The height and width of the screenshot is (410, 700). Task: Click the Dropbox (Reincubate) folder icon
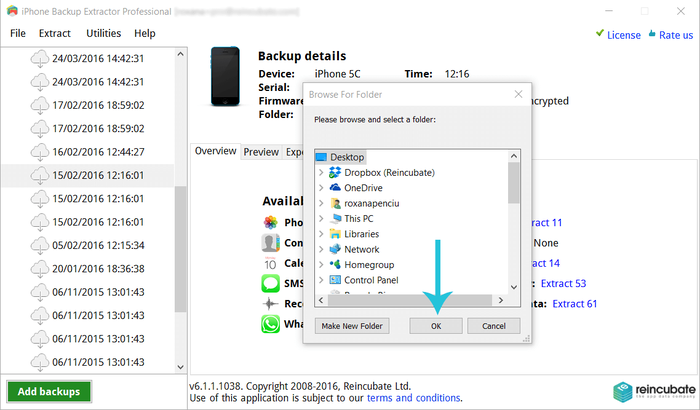click(x=335, y=172)
